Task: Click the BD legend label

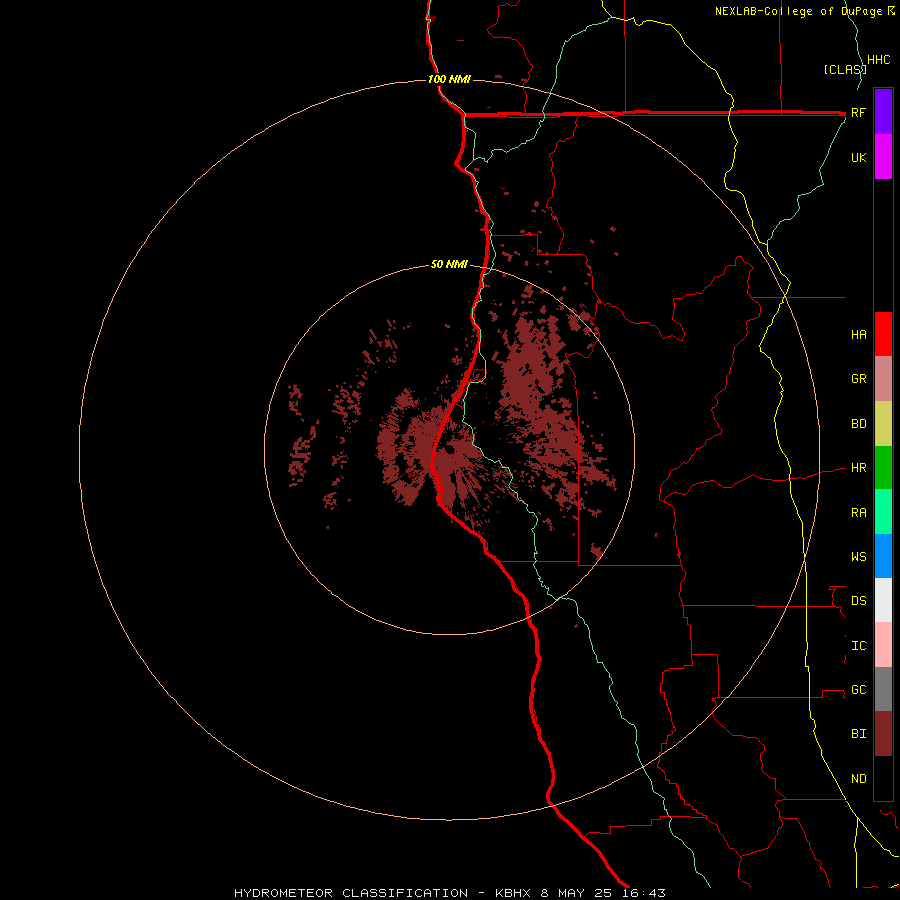Action: [x=859, y=424]
